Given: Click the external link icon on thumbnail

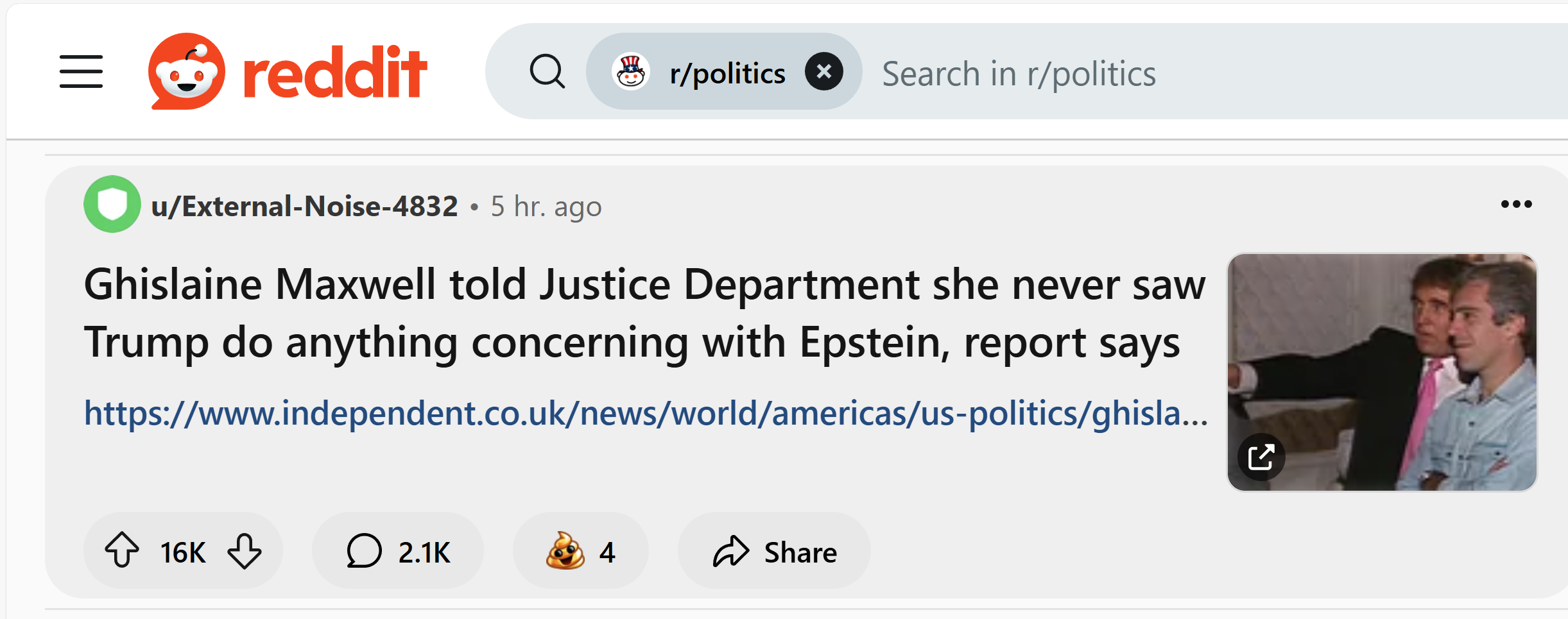Looking at the screenshot, I should click(x=1261, y=457).
